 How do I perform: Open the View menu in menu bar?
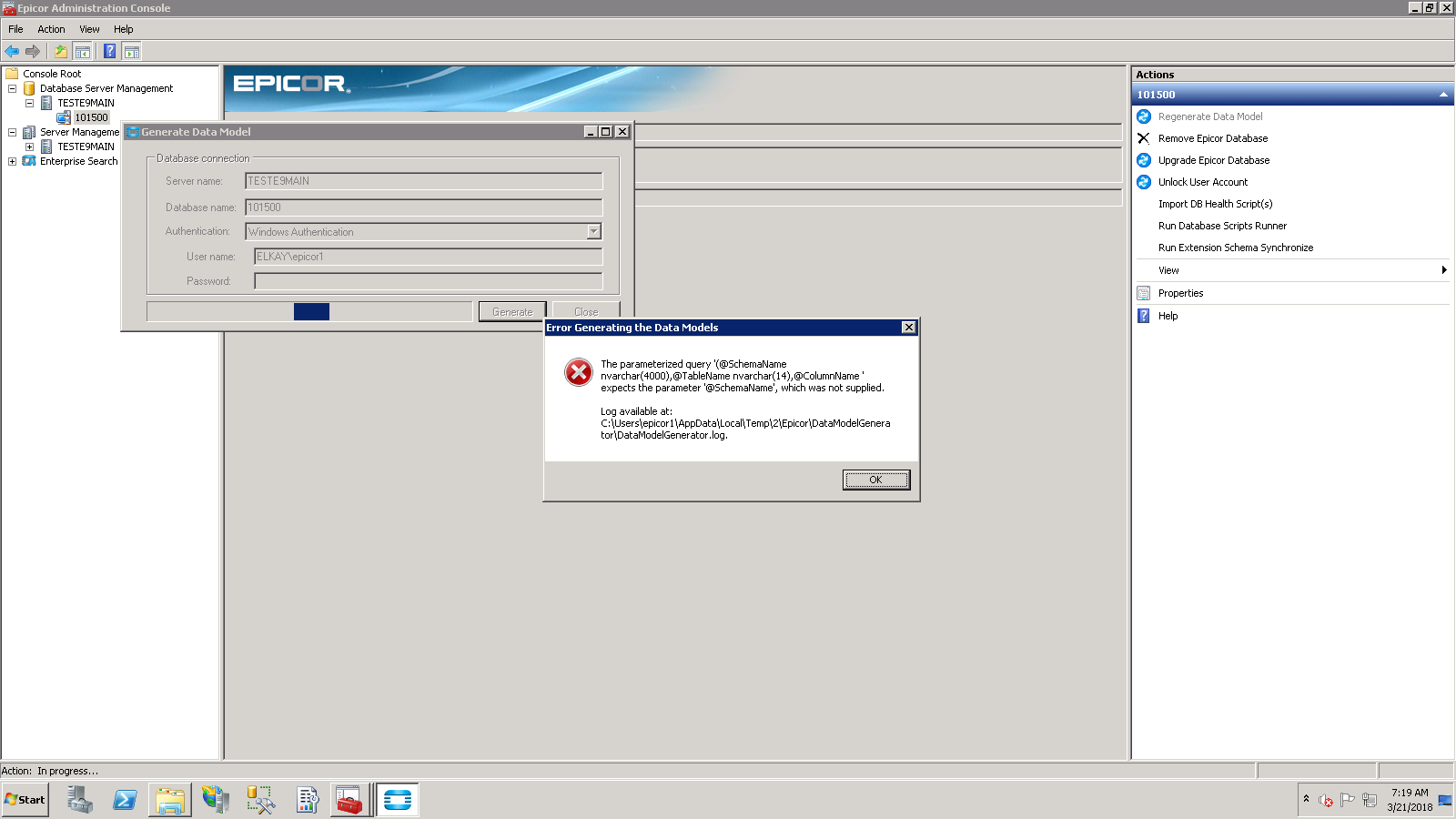pyautogui.click(x=89, y=29)
